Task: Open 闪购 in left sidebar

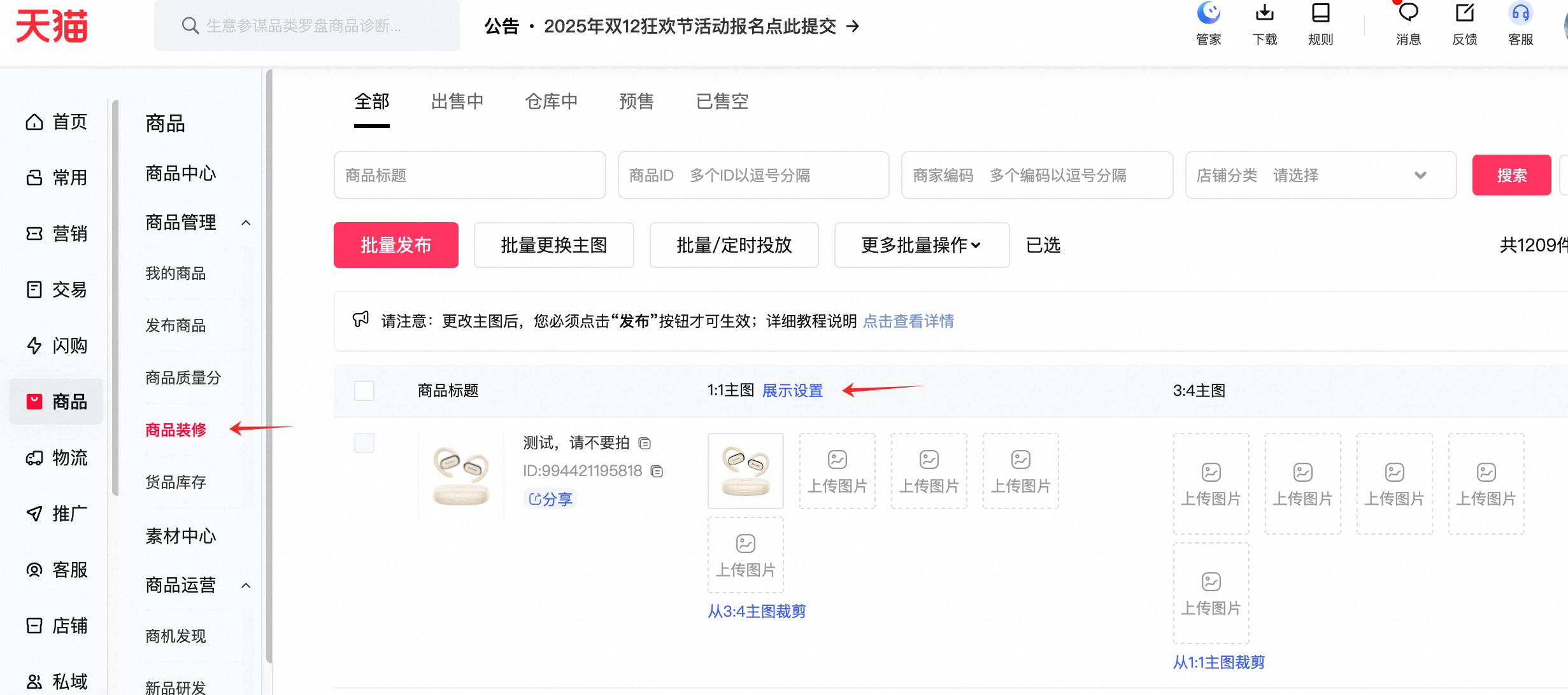Action: tap(56, 346)
